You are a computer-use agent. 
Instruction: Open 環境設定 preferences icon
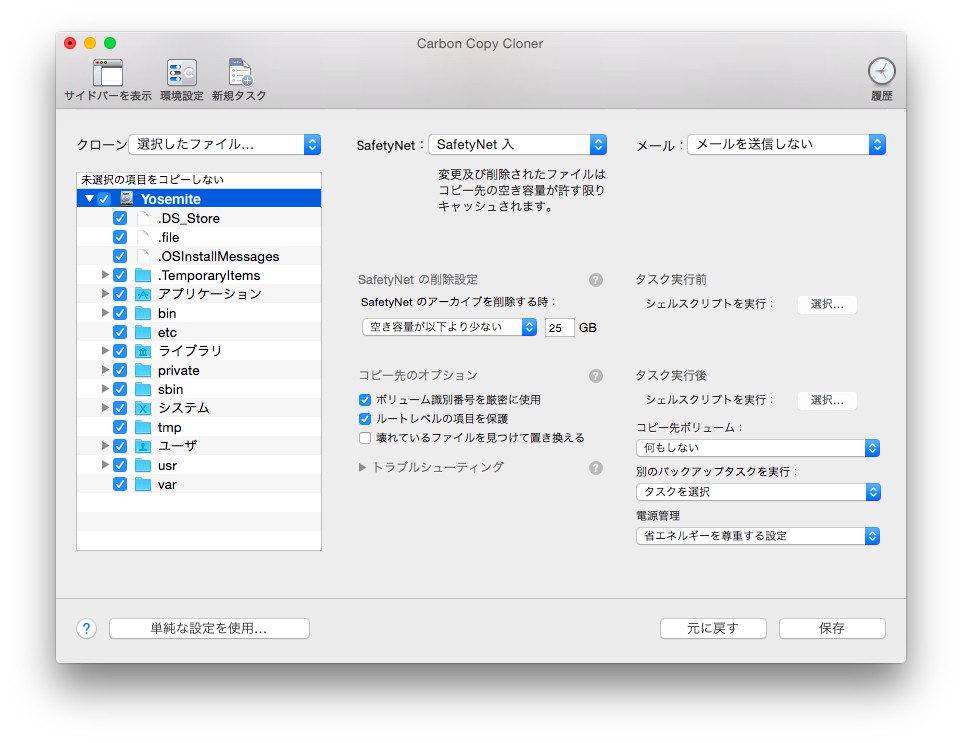tap(182, 73)
